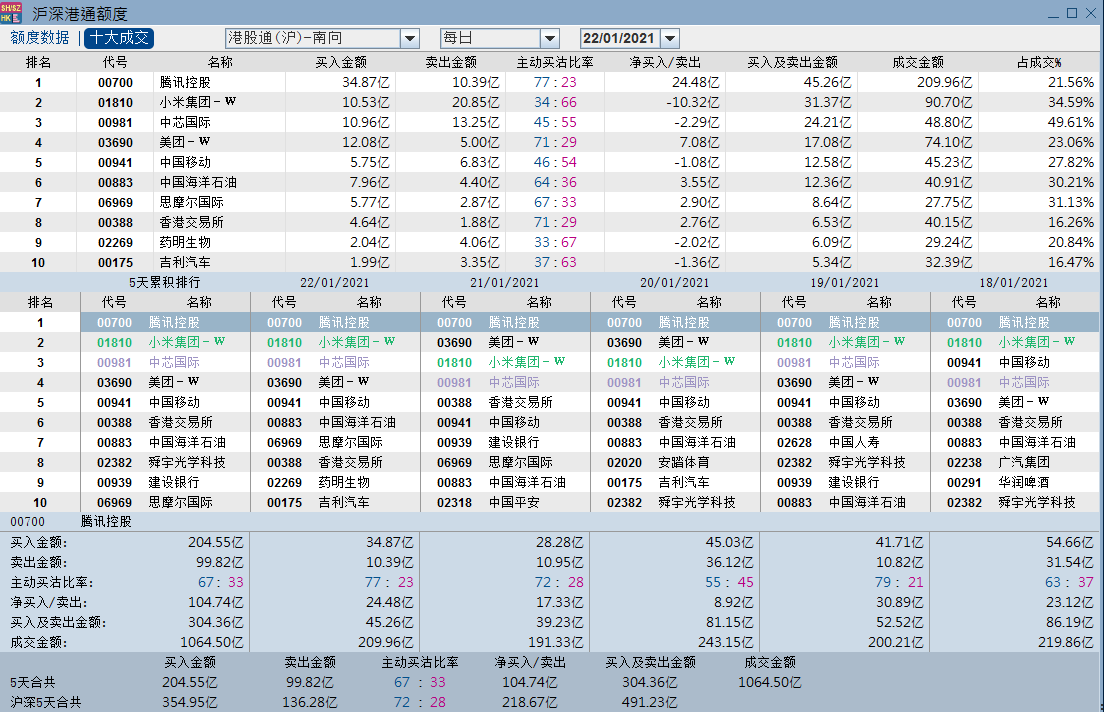Select the 21.56% share cell for 腾讯控股
Image resolution: width=1104 pixels, height=712 pixels.
(x=1071, y=82)
